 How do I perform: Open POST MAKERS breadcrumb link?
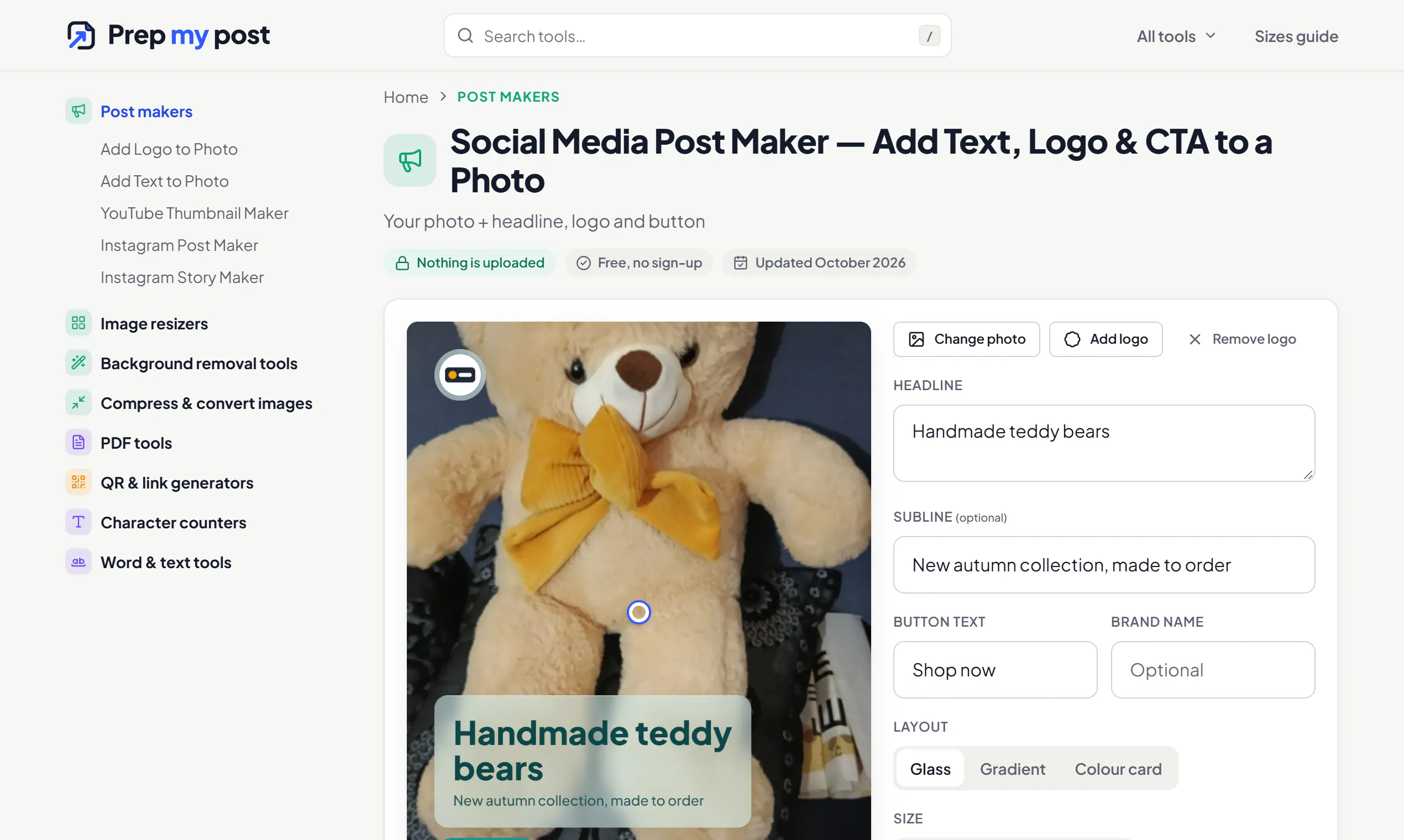pyautogui.click(x=508, y=97)
